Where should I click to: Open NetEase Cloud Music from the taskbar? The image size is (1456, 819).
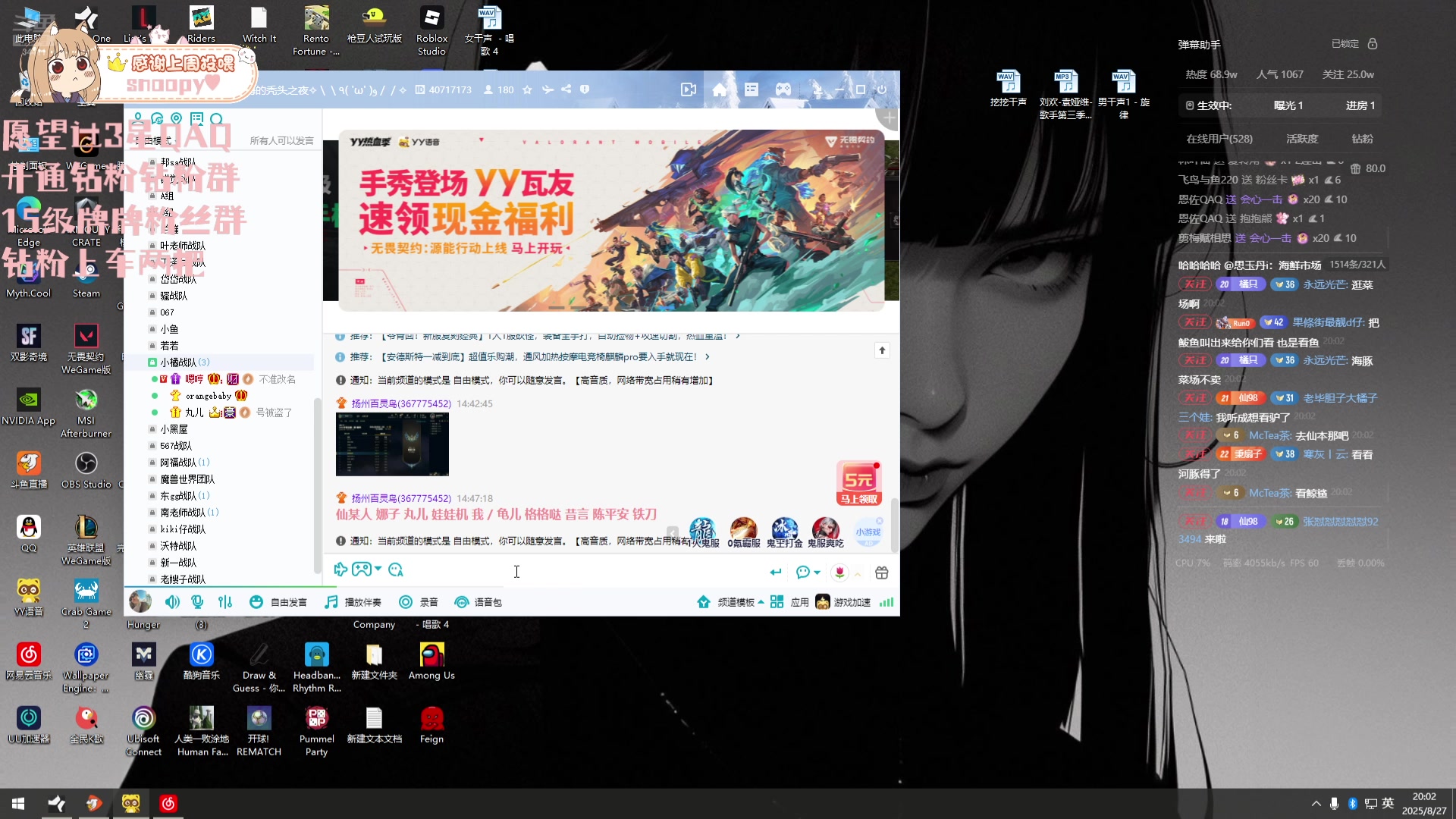168,804
